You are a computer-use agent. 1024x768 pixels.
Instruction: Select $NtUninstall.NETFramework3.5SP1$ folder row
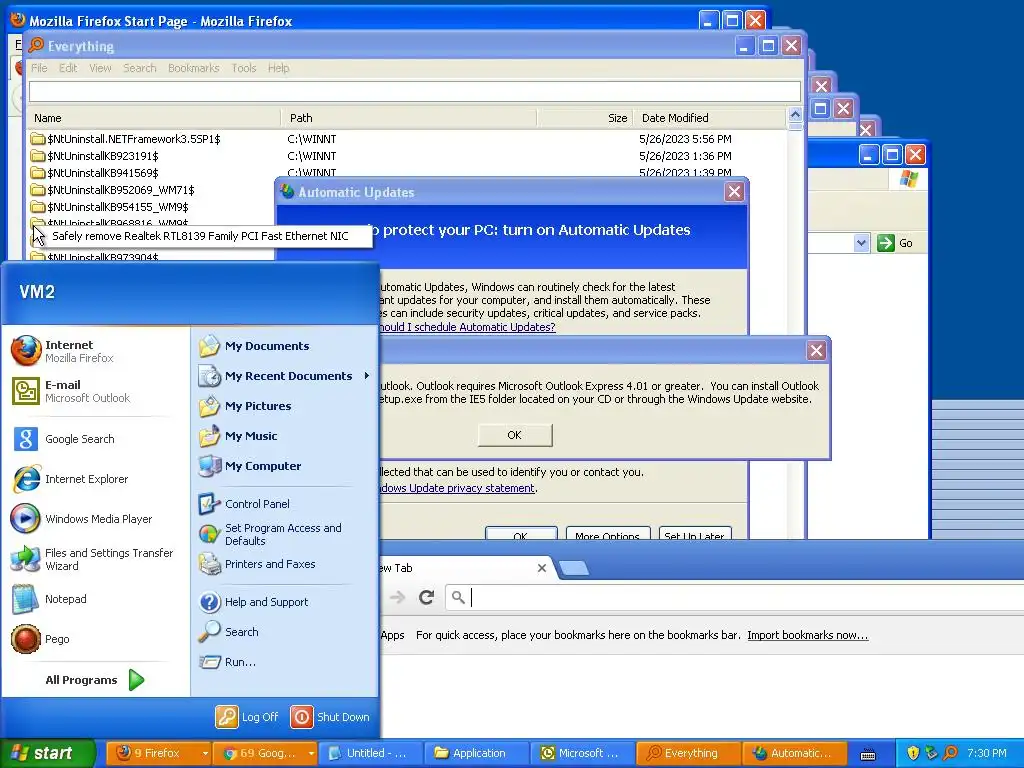pyautogui.click(x=407, y=138)
